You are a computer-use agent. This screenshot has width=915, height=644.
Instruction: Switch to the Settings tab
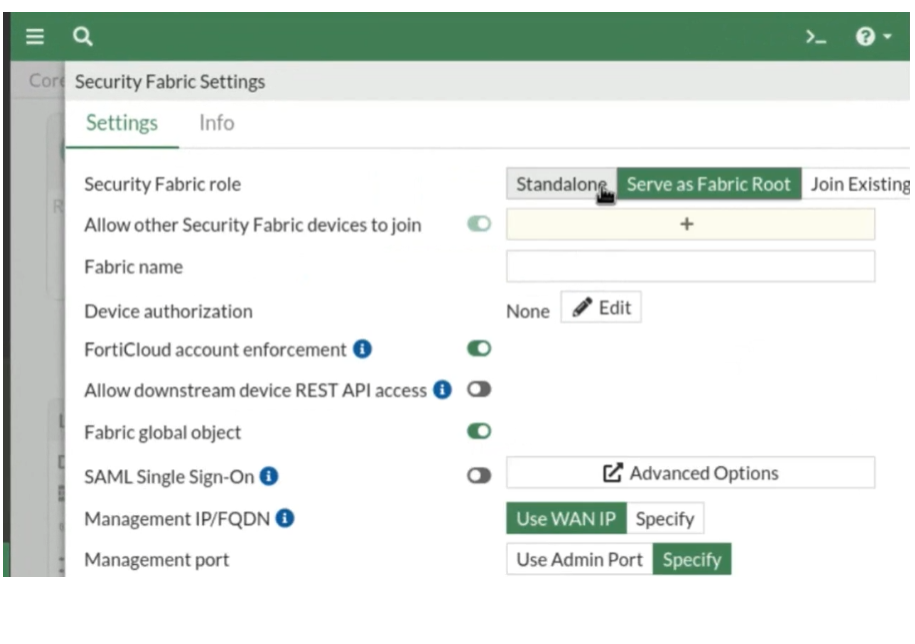122,123
